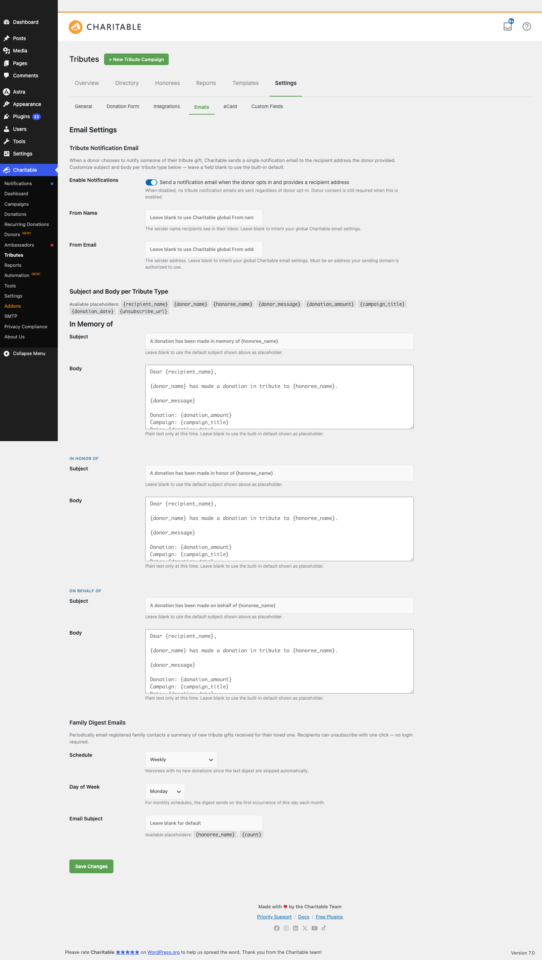Open the Priority Support link

pos(274,917)
